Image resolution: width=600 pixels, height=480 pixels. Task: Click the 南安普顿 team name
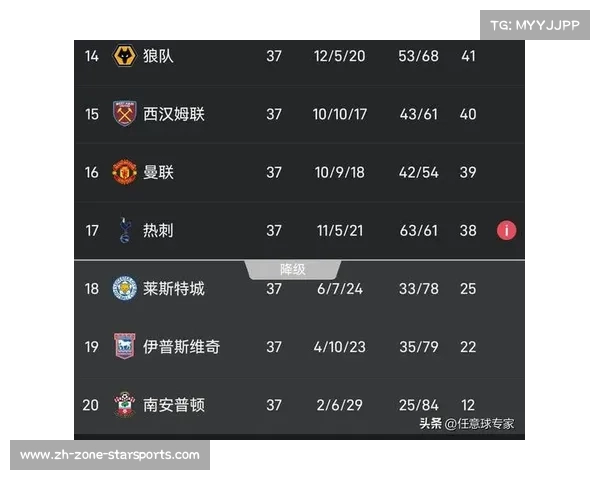[174, 405]
